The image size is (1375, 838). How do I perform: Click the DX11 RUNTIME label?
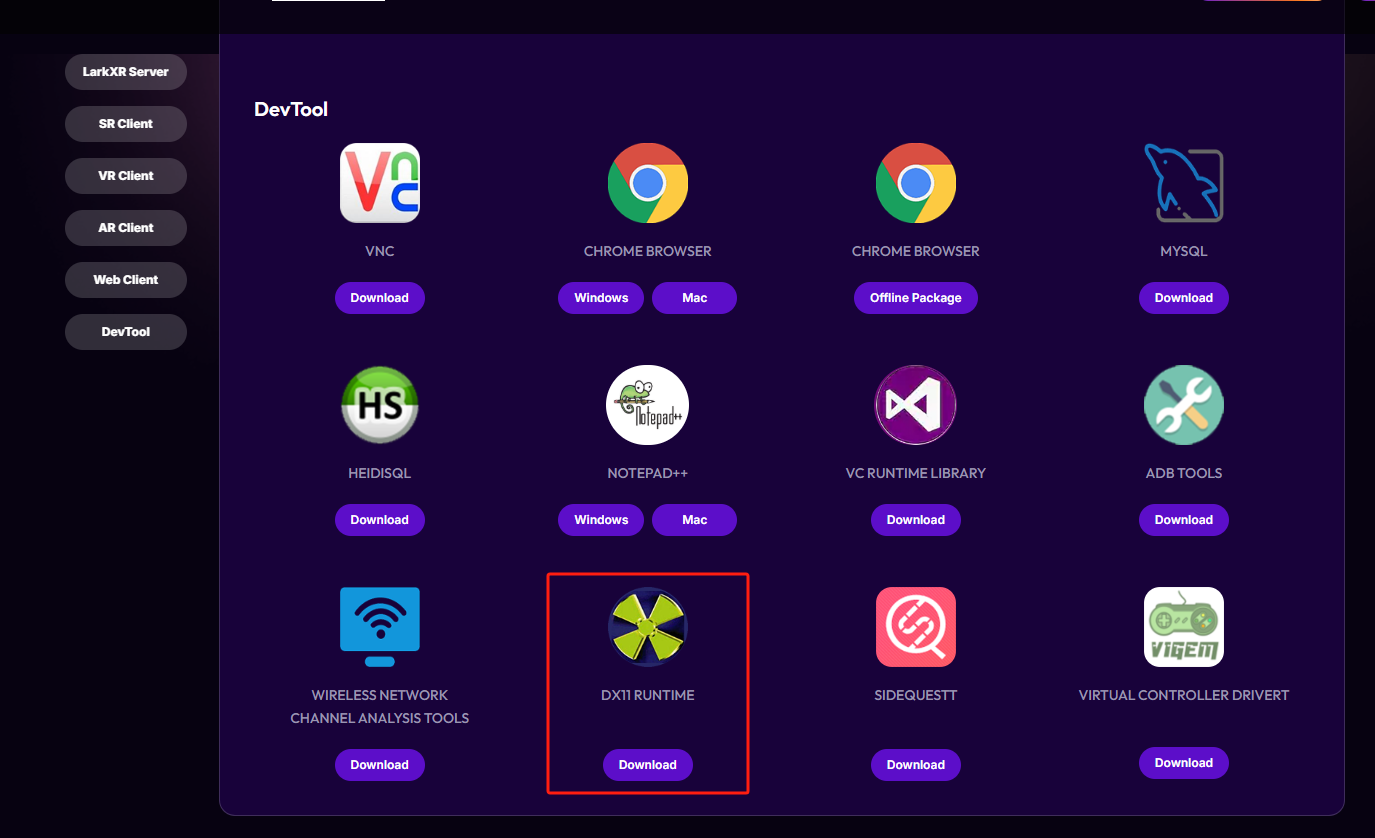648,695
